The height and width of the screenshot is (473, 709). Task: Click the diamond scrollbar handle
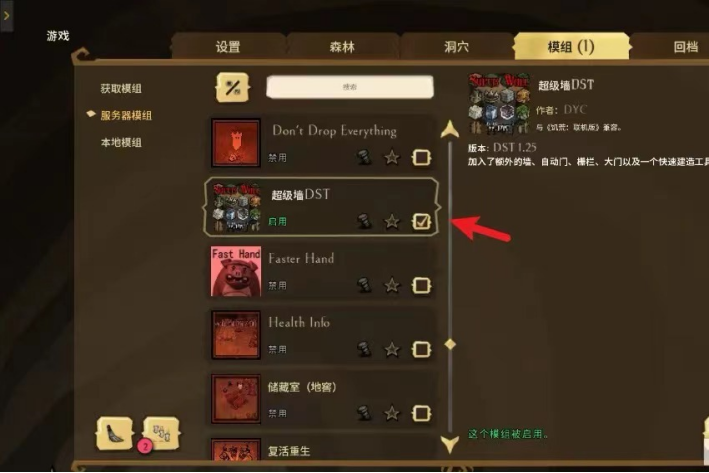pyautogui.click(x=450, y=344)
